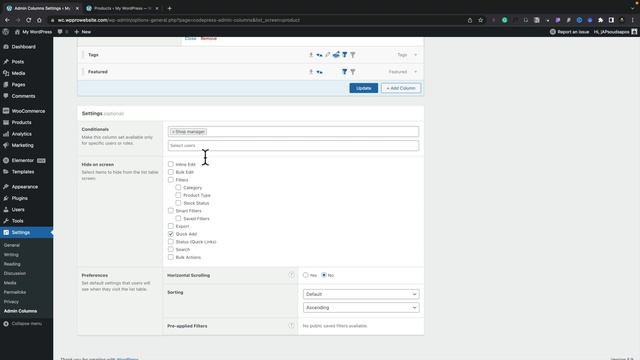Check the Smart Filters checkbox

[171, 211]
